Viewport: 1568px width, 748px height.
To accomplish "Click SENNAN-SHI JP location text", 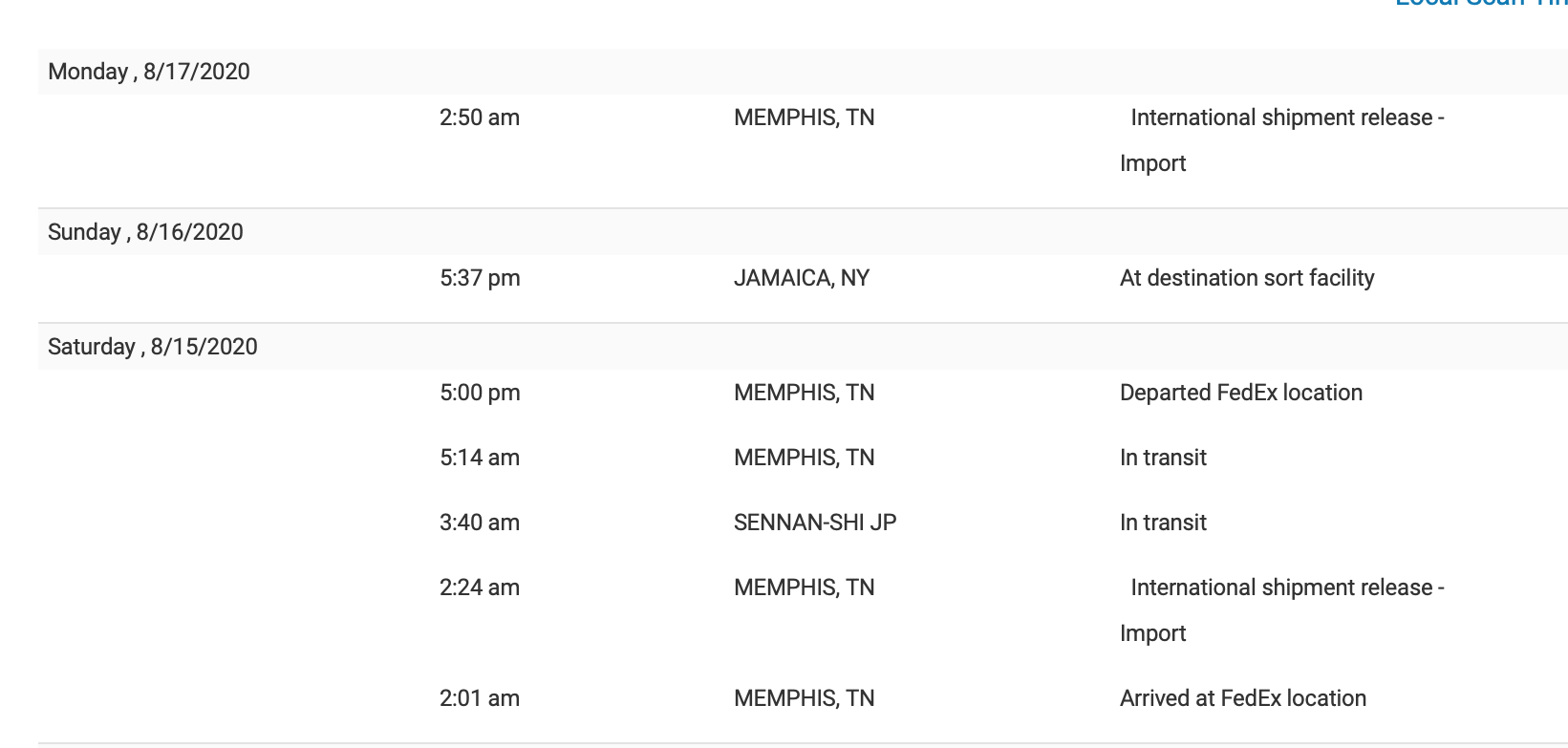I will 815,523.
